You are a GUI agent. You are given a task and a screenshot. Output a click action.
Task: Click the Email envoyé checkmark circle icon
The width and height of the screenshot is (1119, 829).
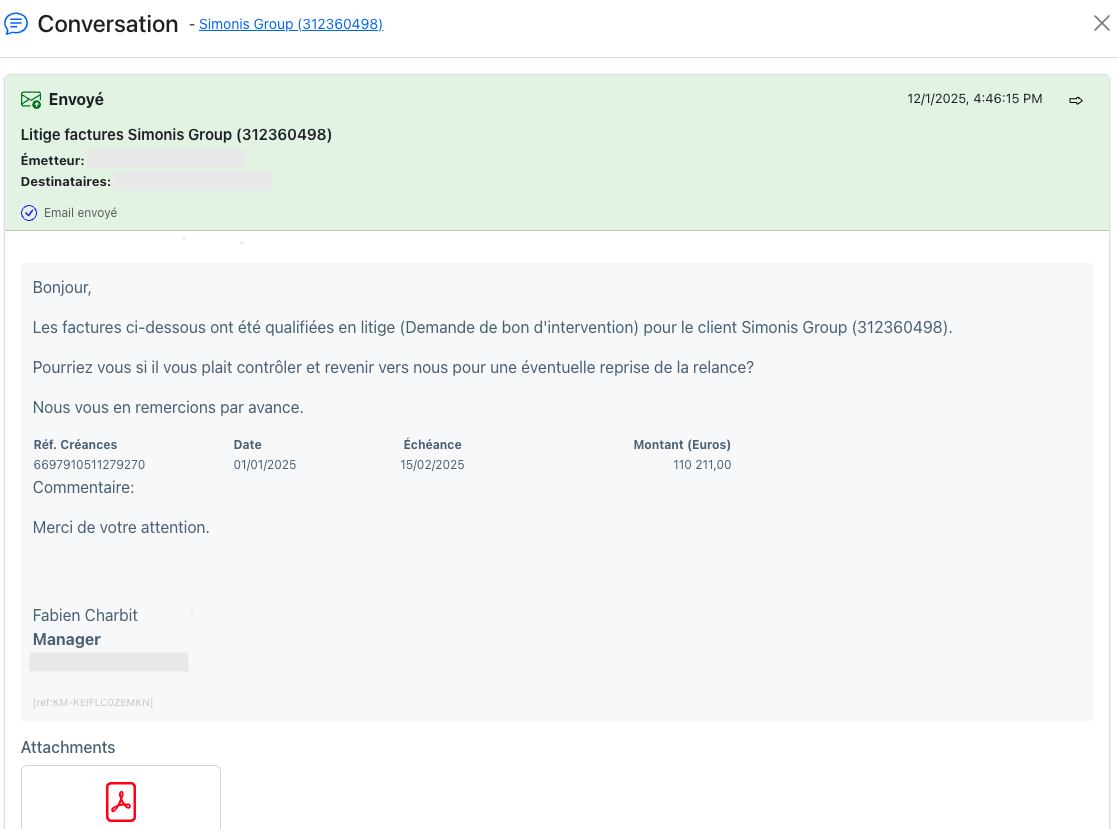pyautogui.click(x=29, y=213)
